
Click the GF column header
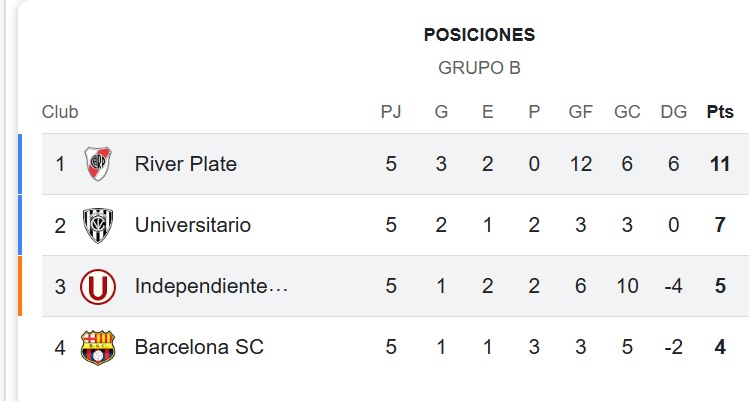[x=581, y=112]
